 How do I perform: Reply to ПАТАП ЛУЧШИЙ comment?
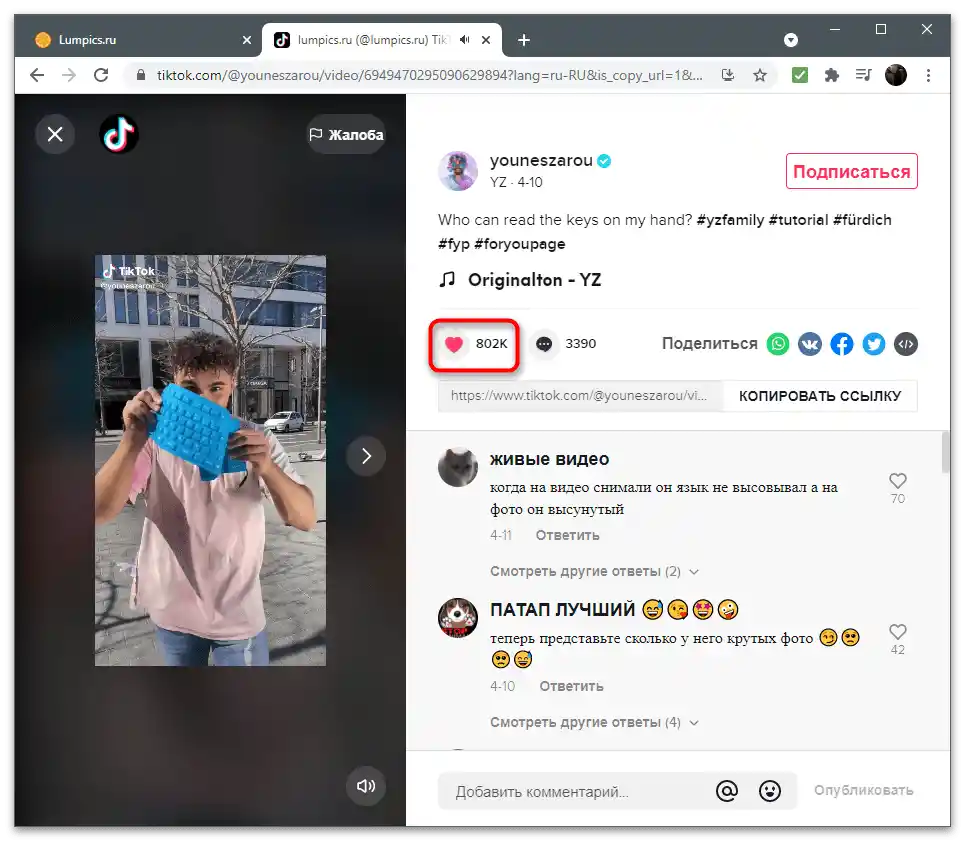[x=571, y=687]
